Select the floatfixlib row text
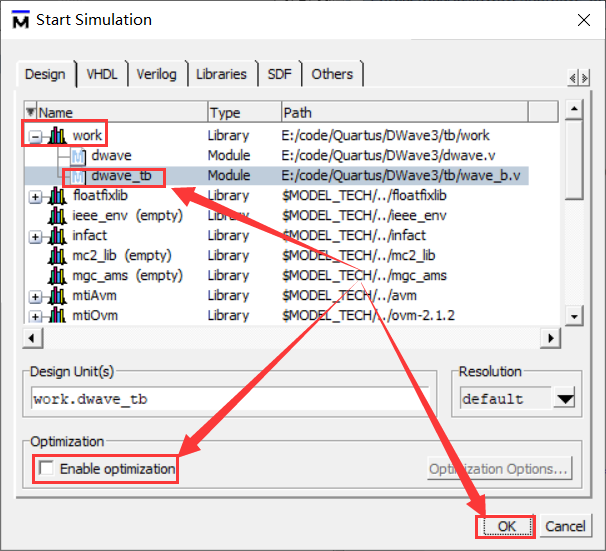The image size is (606, 551). [100, 196]
